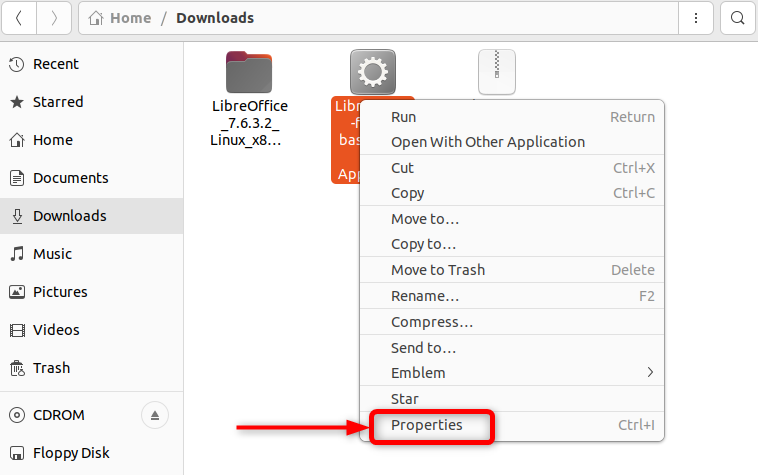Click Open With Other Application

click(488, 142)
